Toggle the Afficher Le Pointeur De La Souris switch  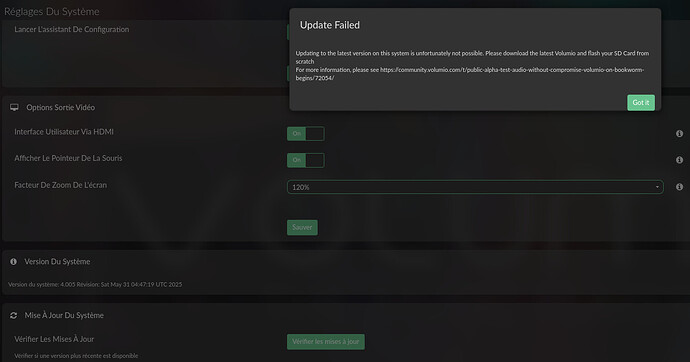click(305, 160)
